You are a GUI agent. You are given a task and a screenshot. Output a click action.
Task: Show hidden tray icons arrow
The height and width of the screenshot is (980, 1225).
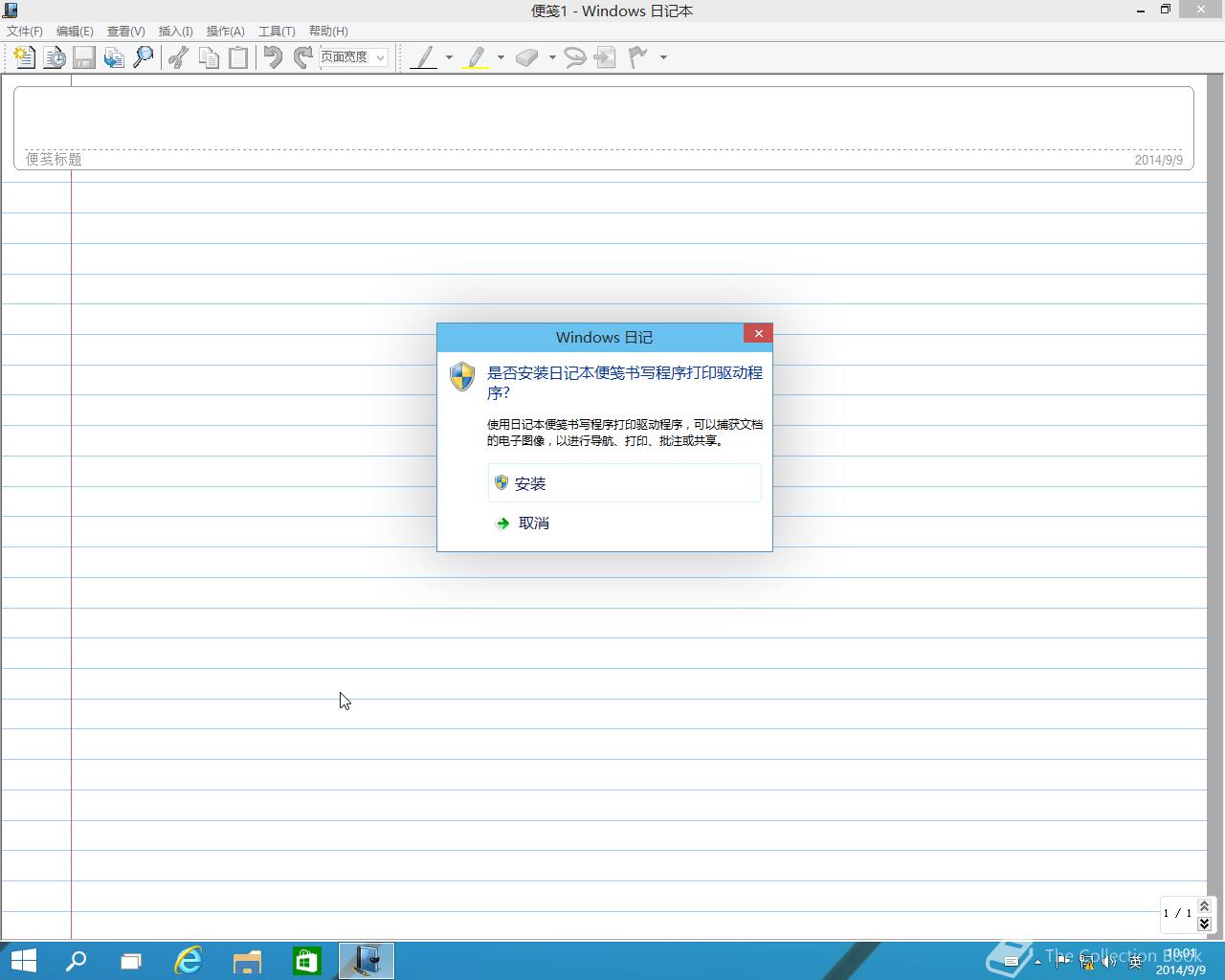tap(1037, 962)
